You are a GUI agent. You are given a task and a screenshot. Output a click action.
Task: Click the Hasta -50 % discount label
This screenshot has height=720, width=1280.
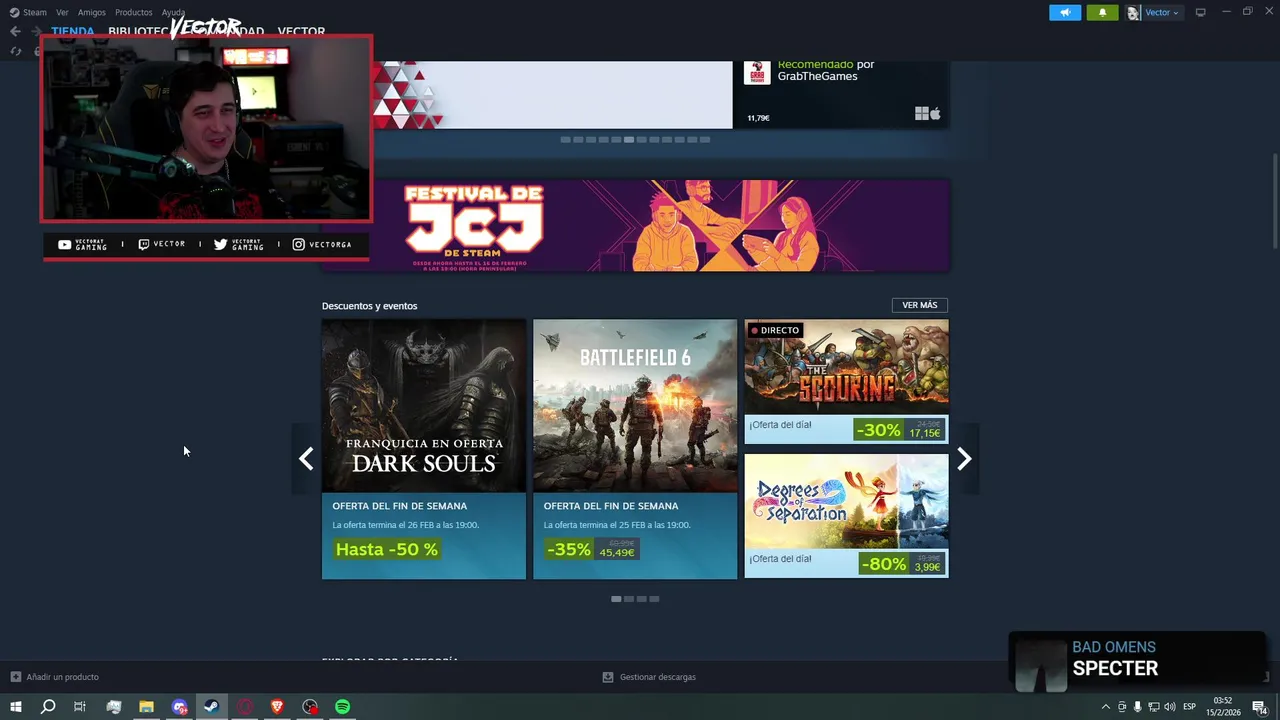pos(386,549)
